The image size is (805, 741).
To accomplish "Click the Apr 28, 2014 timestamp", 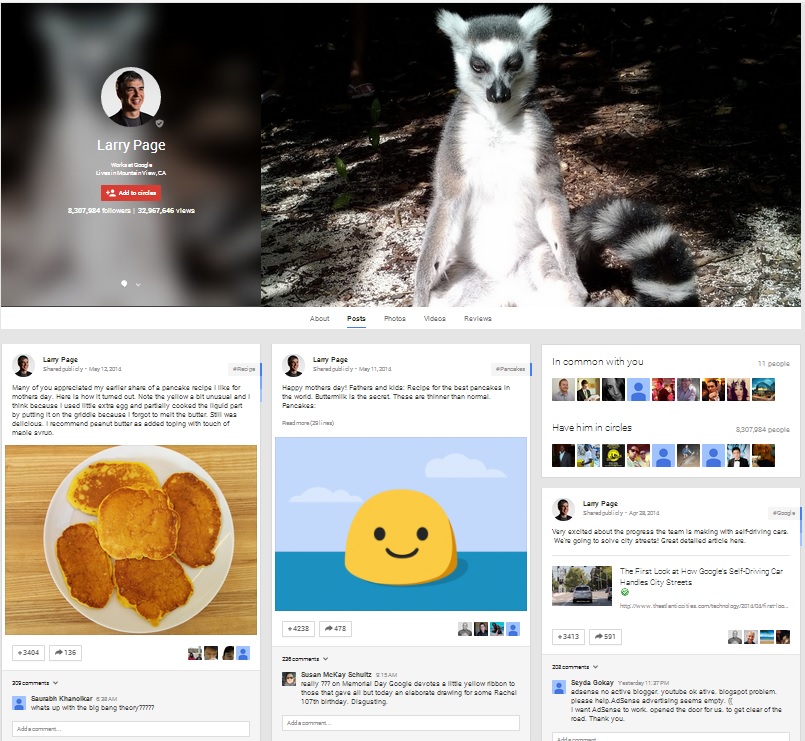I will coord(644,513).
